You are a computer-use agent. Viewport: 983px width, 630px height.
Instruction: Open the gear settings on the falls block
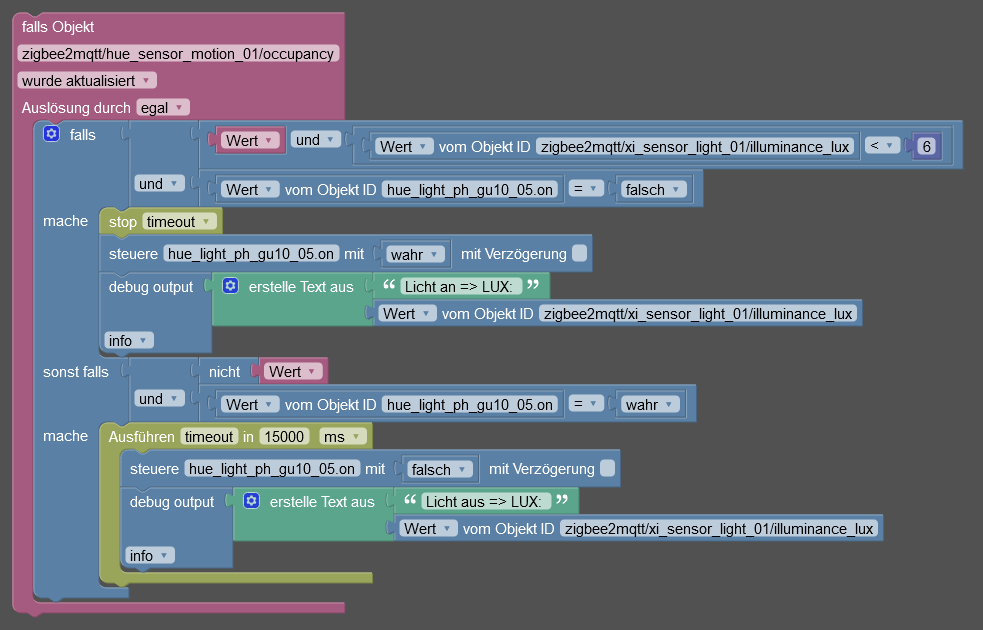click(51, 134)
